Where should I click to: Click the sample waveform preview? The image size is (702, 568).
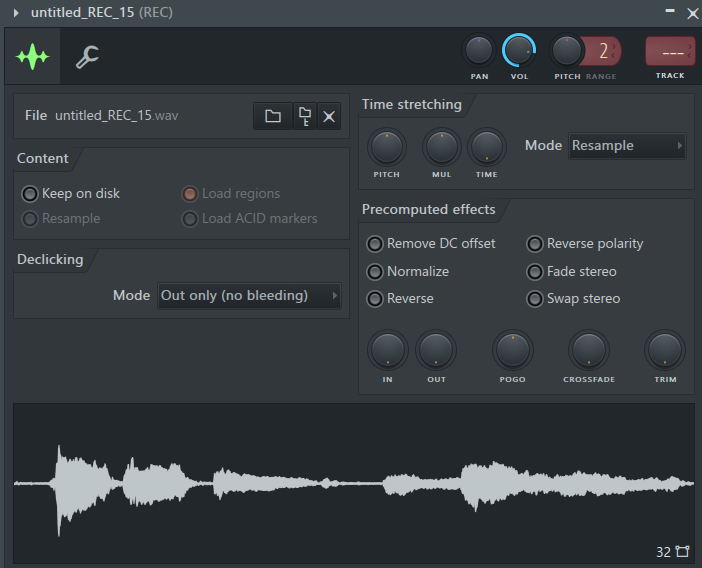pyautogui.click(x=354, y=483)
